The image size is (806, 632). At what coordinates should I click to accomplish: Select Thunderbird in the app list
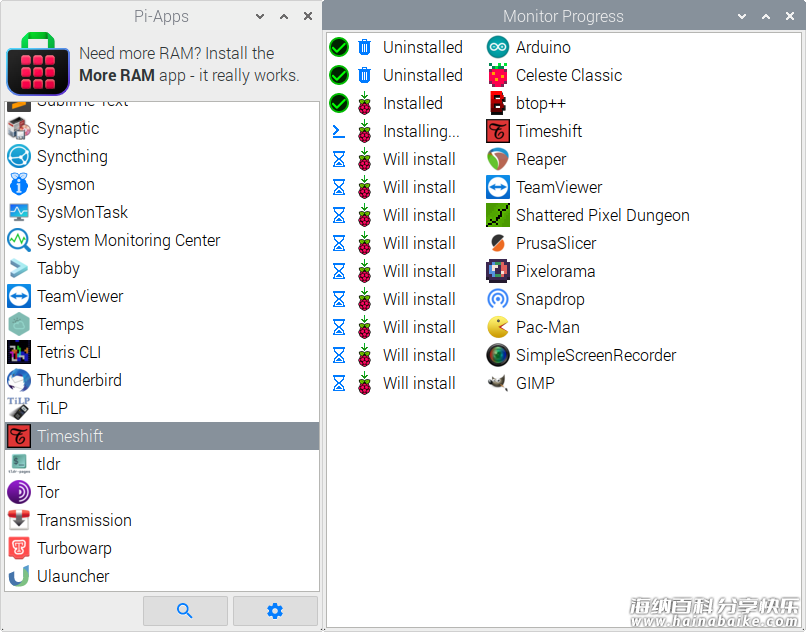162,381
